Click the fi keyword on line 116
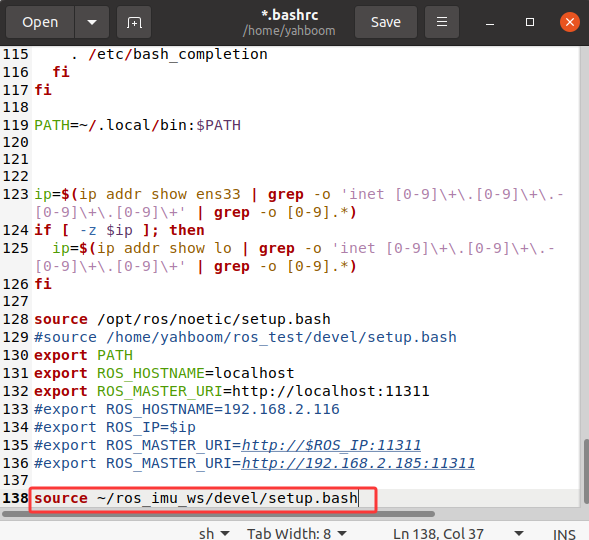The width and height of the screenshot is (589, 540). 61,72
